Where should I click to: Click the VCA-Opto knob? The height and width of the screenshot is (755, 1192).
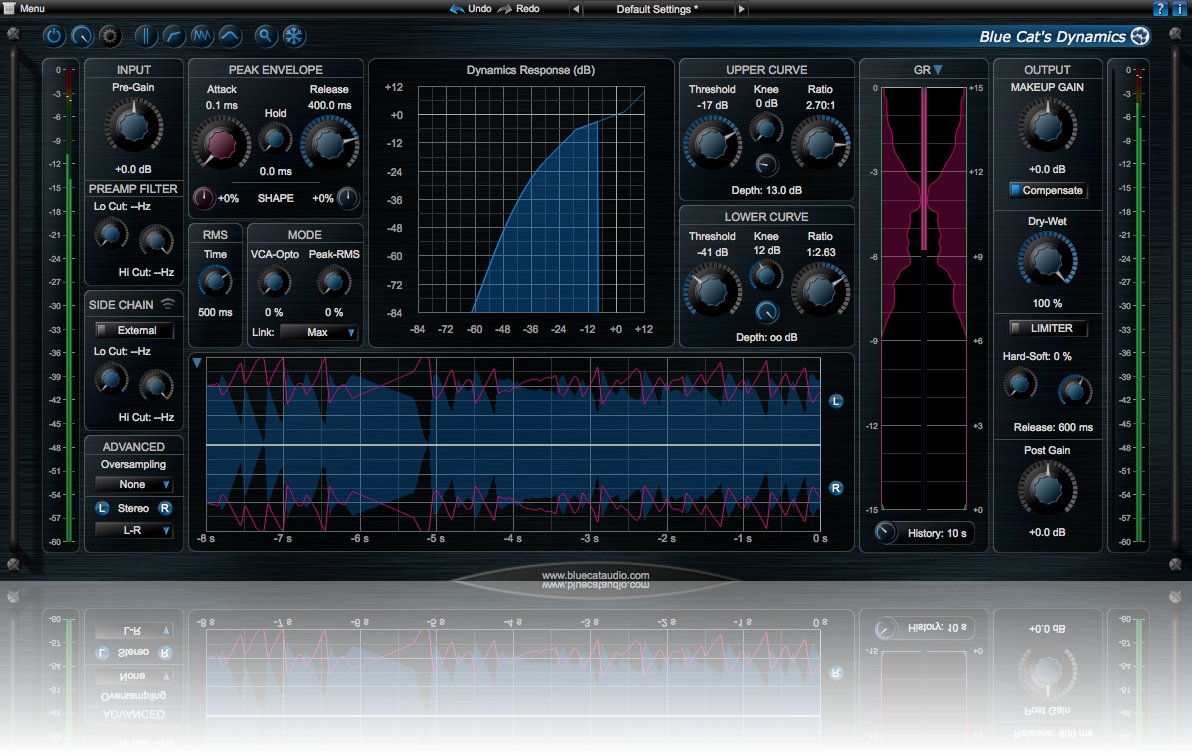273,282
